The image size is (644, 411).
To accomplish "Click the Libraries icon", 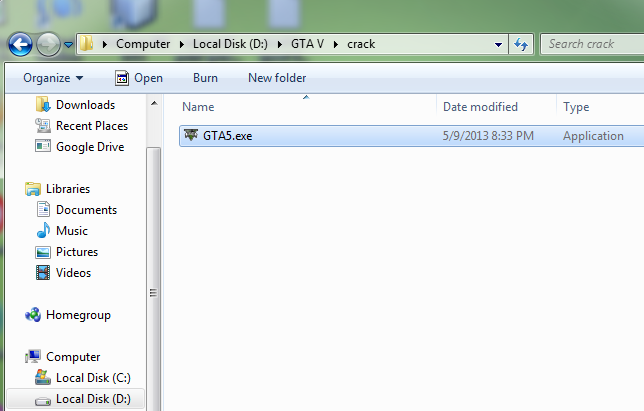I will point(33,189).
